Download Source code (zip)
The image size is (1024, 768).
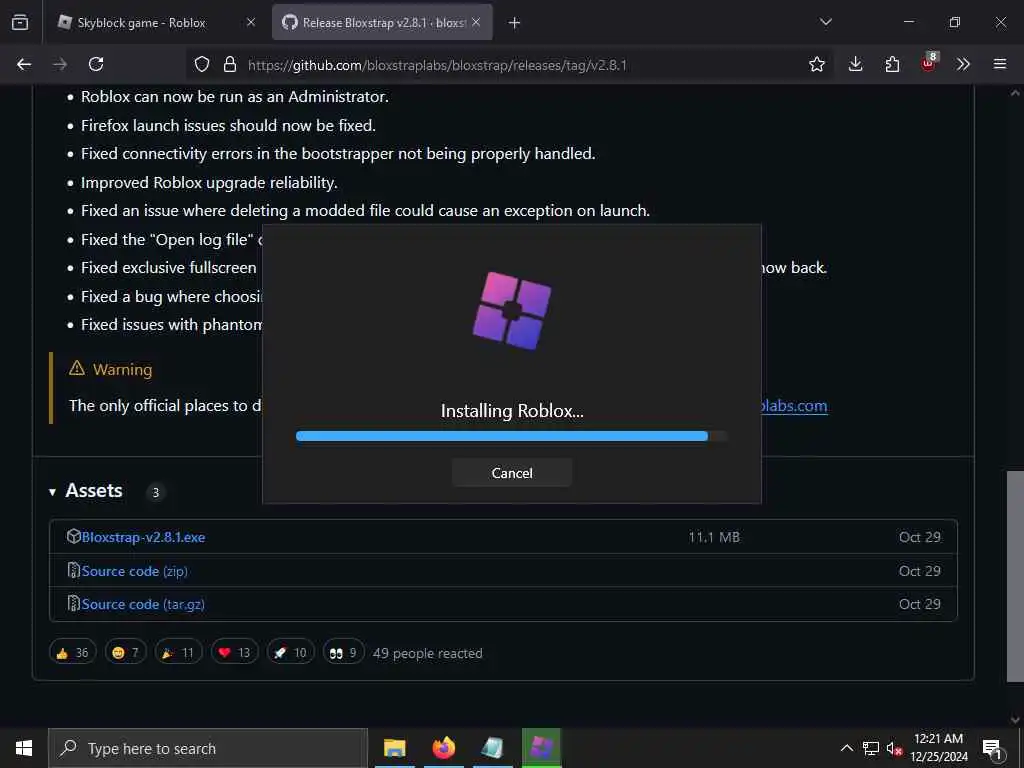[134, 571]
